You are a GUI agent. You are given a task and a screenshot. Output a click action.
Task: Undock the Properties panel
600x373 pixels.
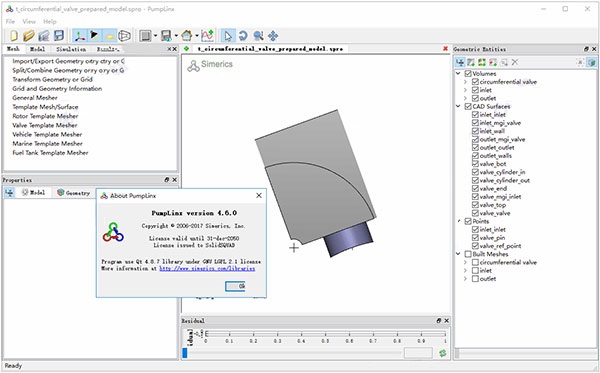[166, 179]
